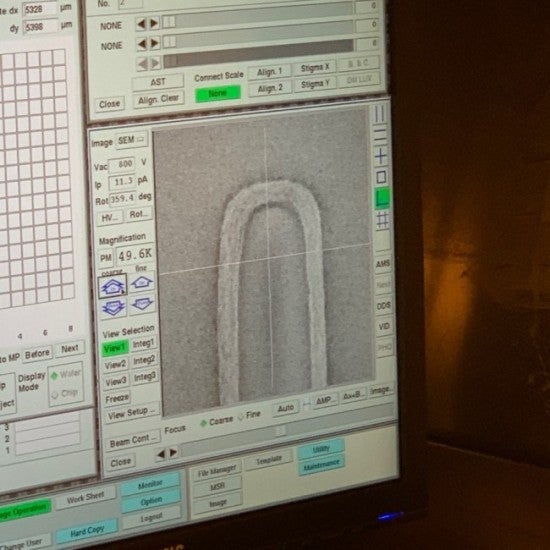
Task: Click the Auto focus button
Action: point(286,408)
